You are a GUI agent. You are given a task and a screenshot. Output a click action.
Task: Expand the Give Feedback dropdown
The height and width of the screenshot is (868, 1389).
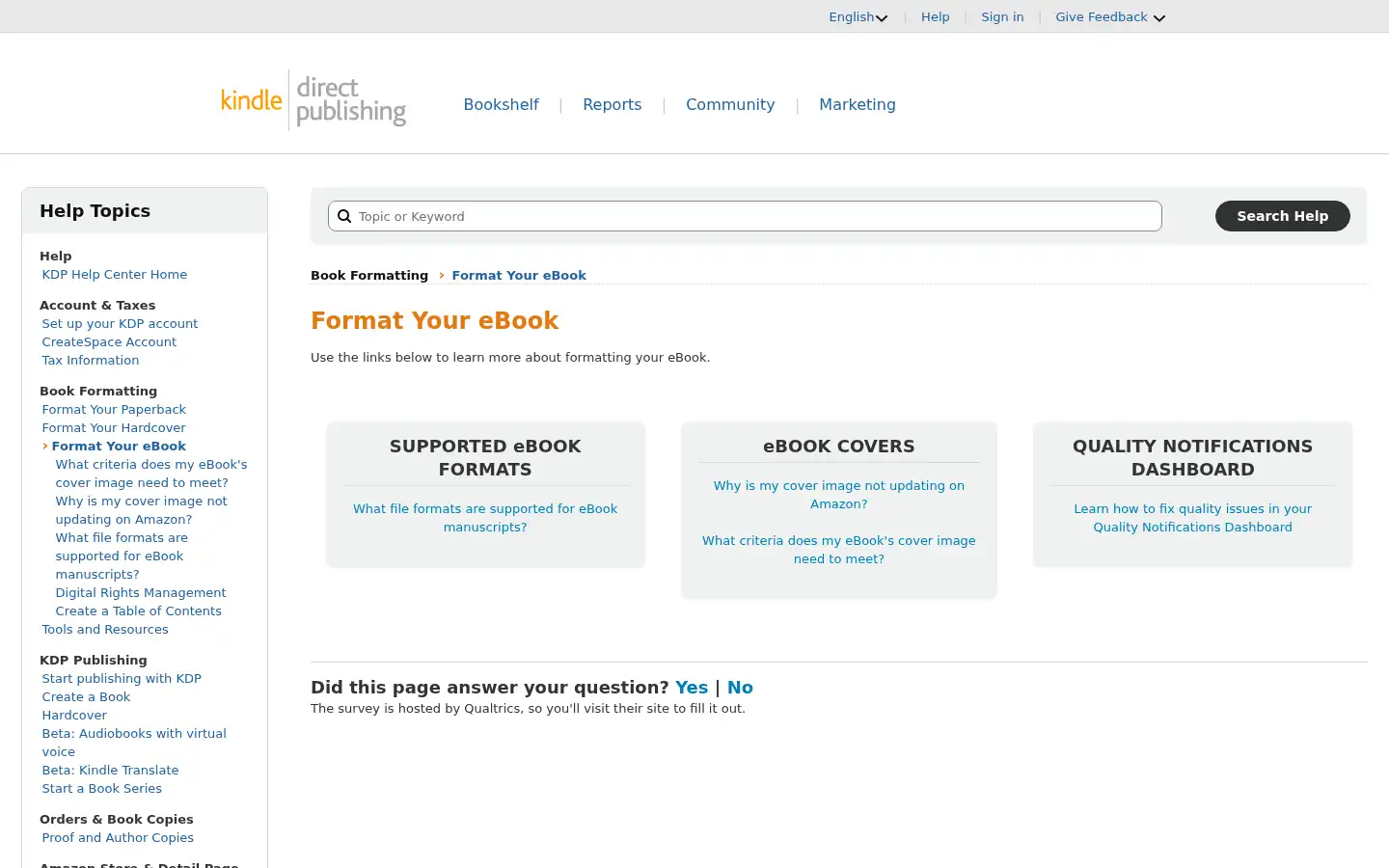(1110, 17)
